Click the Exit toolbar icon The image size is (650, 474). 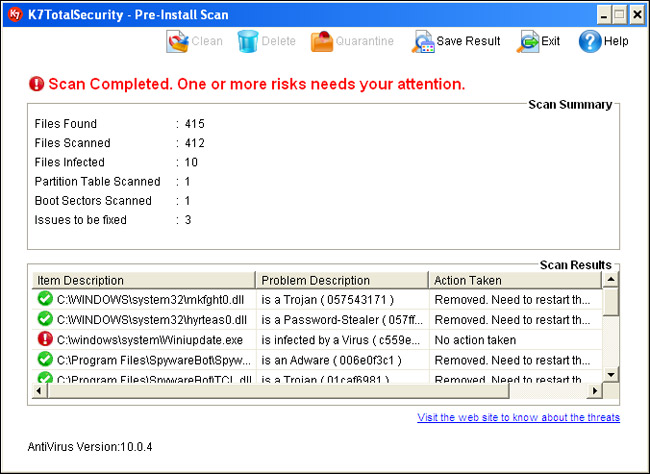pyautogui.click(x=527, y=41)
